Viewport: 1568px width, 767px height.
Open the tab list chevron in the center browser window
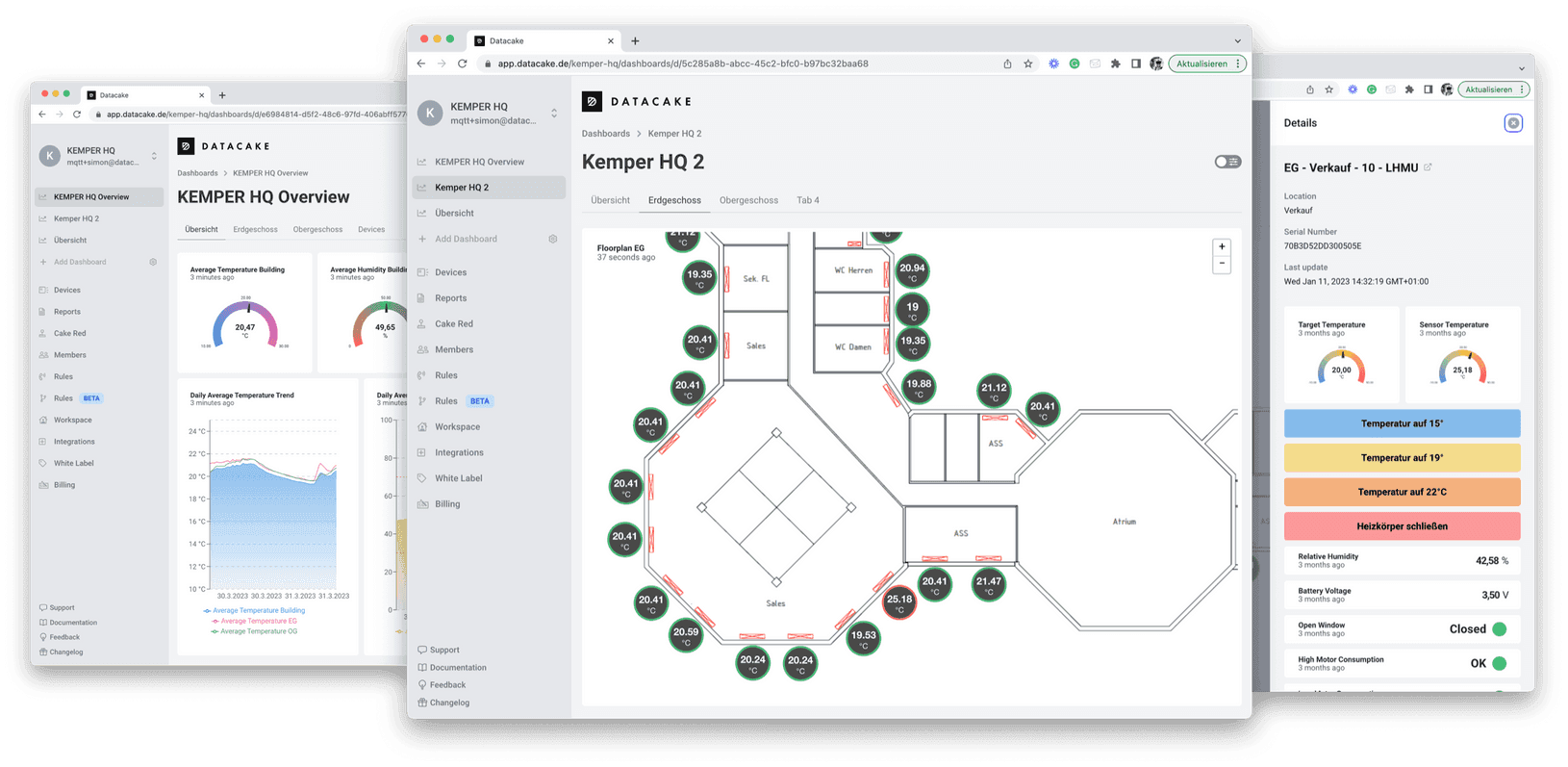click(x=1237, y=40)
